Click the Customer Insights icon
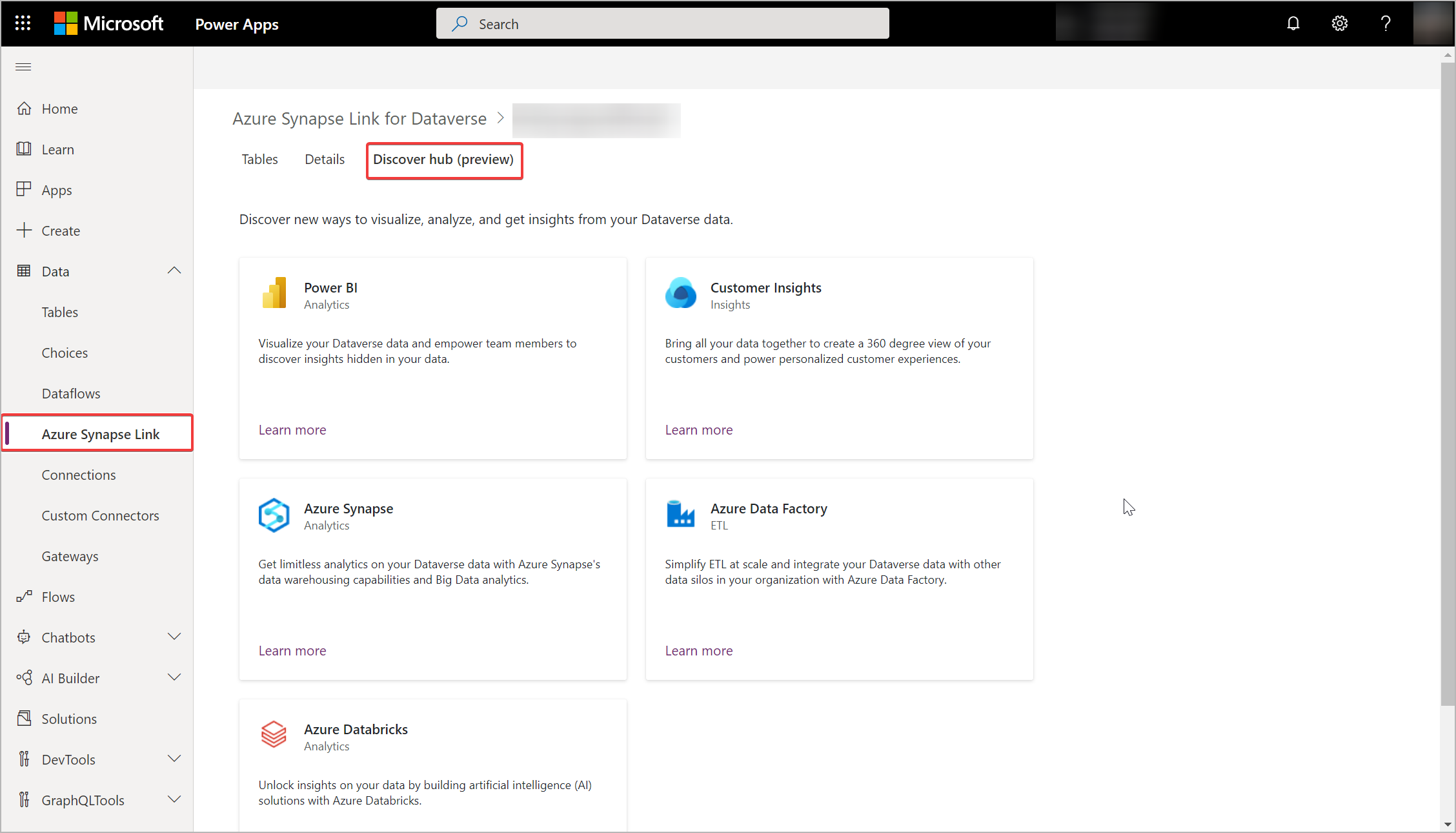The width and height of the screenshot is (1456, 833). point(680,292)
